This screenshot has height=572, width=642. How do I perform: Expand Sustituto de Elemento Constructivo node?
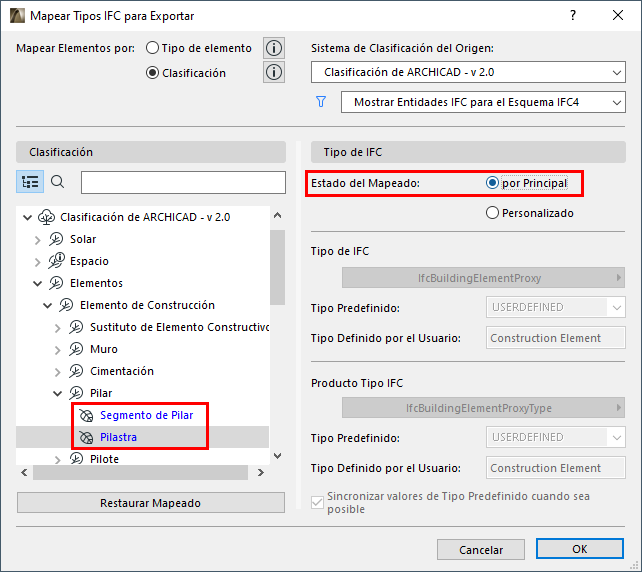pyautogui.click(x=58, y=328)
